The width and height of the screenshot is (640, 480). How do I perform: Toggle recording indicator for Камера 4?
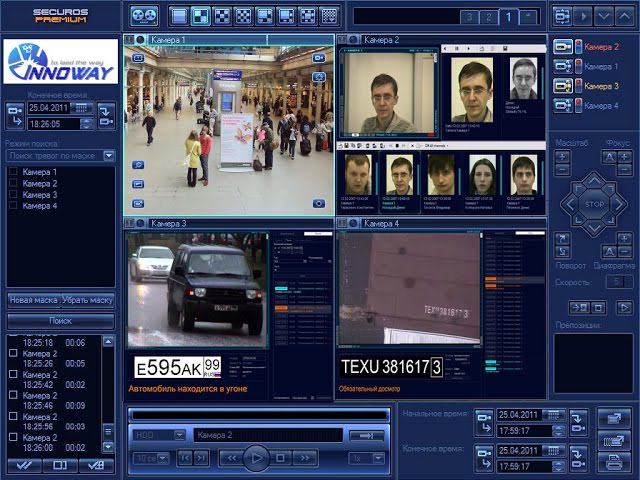[578, 106]
